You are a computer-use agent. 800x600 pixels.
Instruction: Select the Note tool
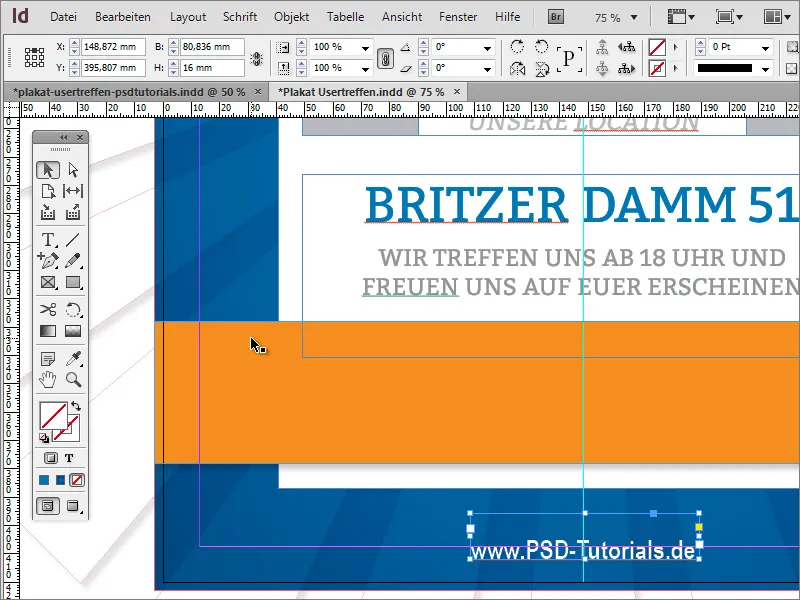coord(48,359)
